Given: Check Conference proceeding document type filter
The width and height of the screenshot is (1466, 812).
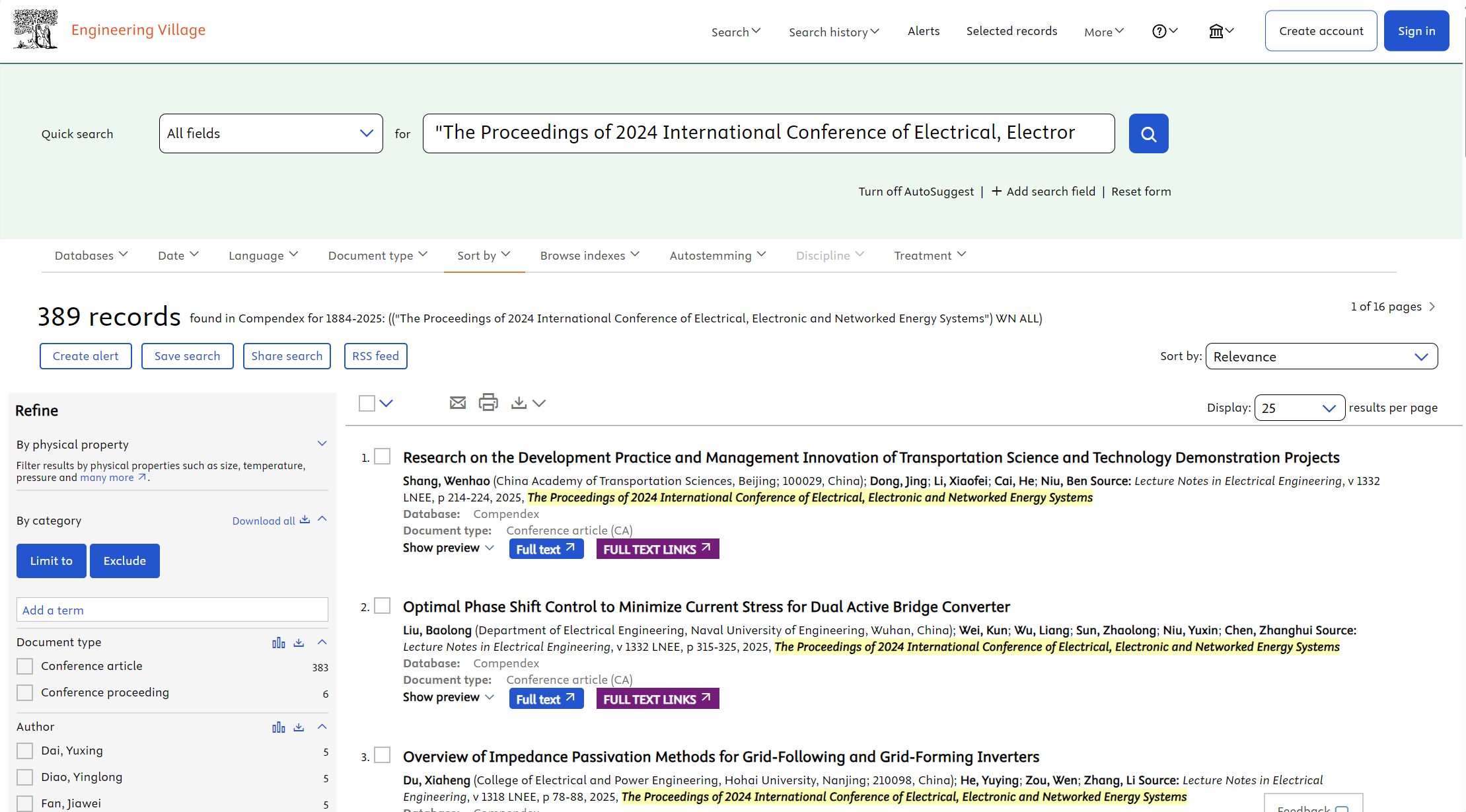Looking at the screenshot, I should (x=25, y=692).
